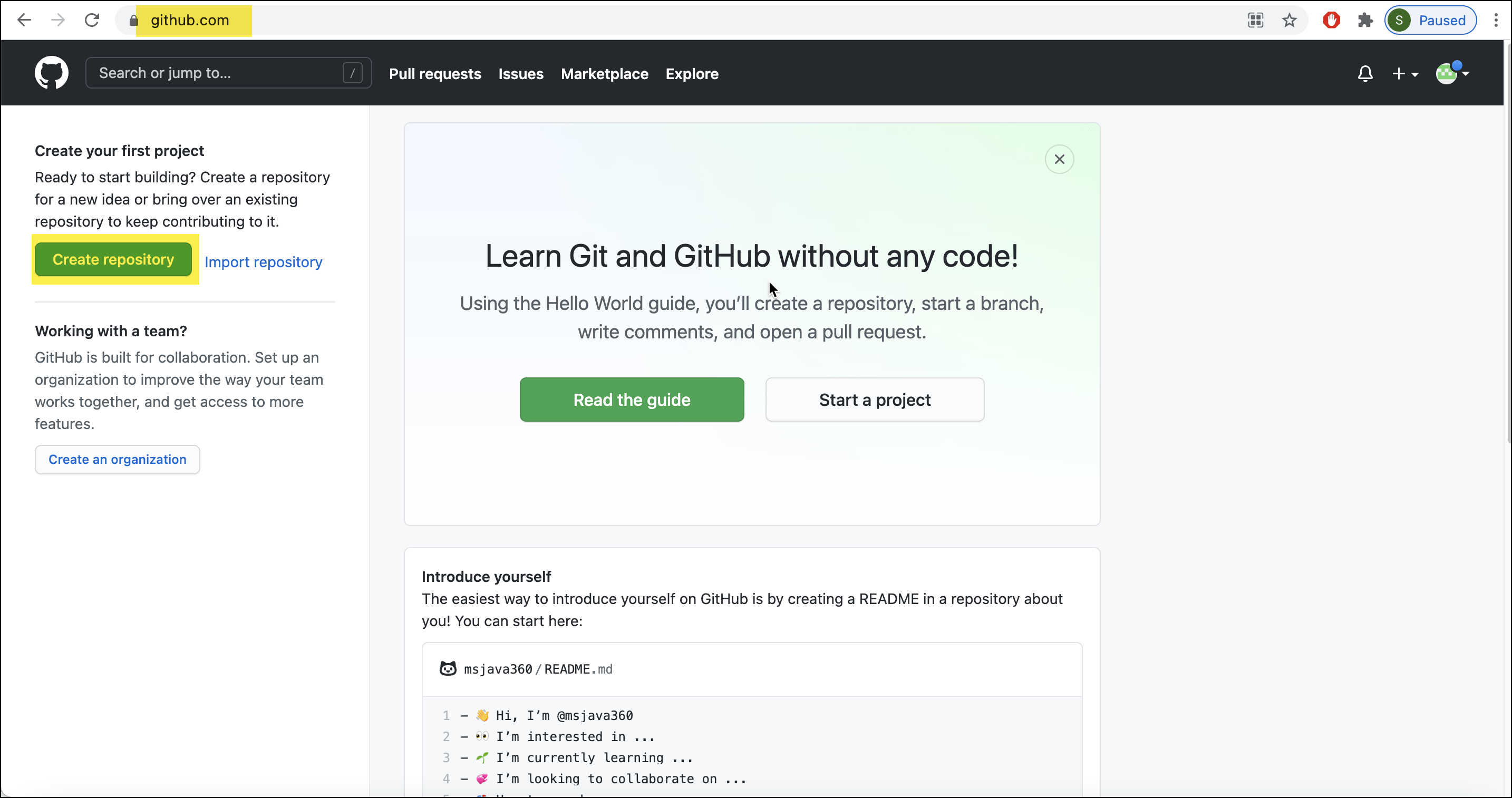Viewport: 1512px width, 798px height.
Task: Click the Paused profile button
Action: 1430,21
